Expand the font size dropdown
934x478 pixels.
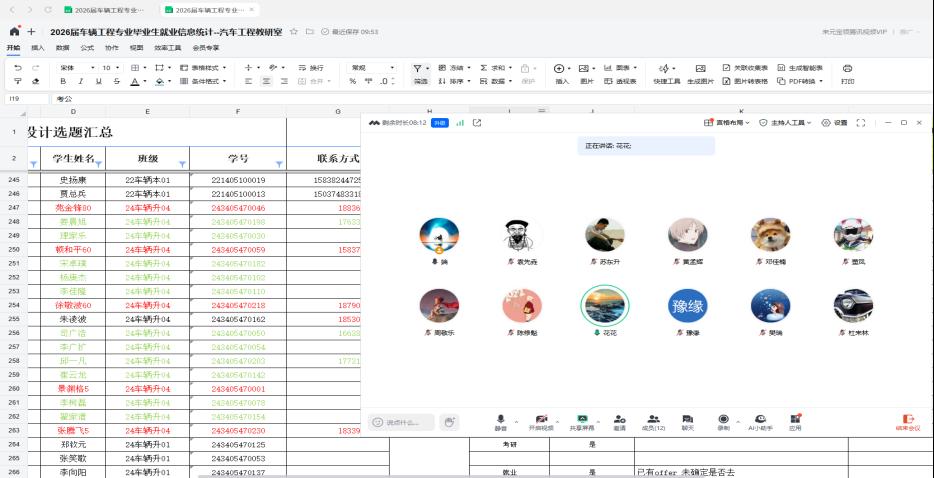[118, 68]
